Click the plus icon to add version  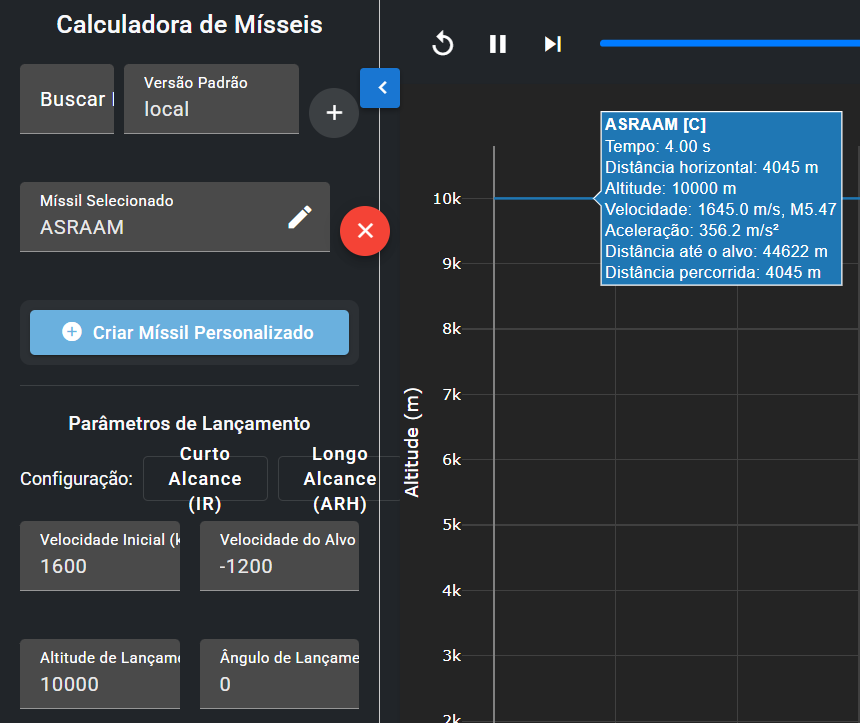[x=334, y=113]
